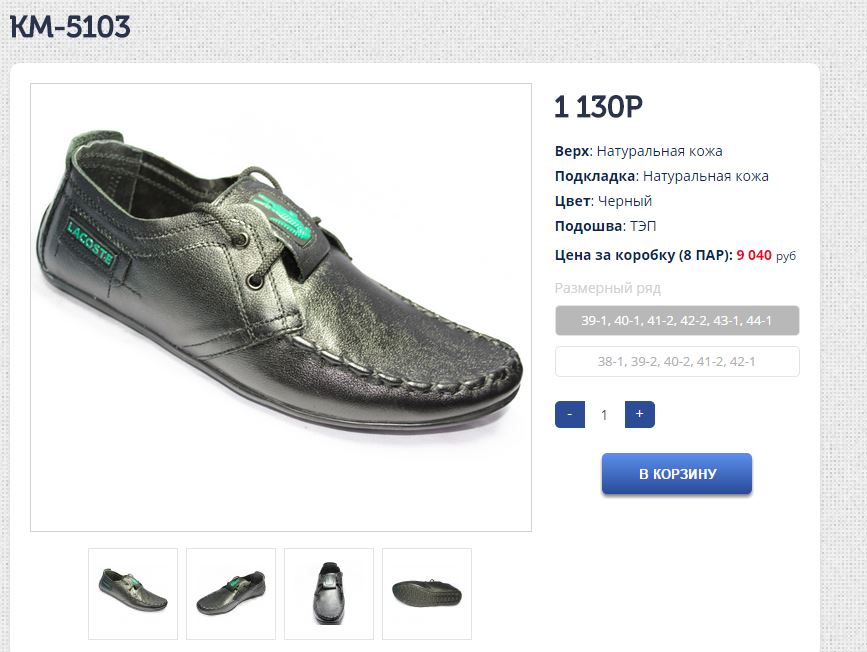Screen dimensions: 867x652
Task: Click the 1 130Р price
Action: coord(597,107)
